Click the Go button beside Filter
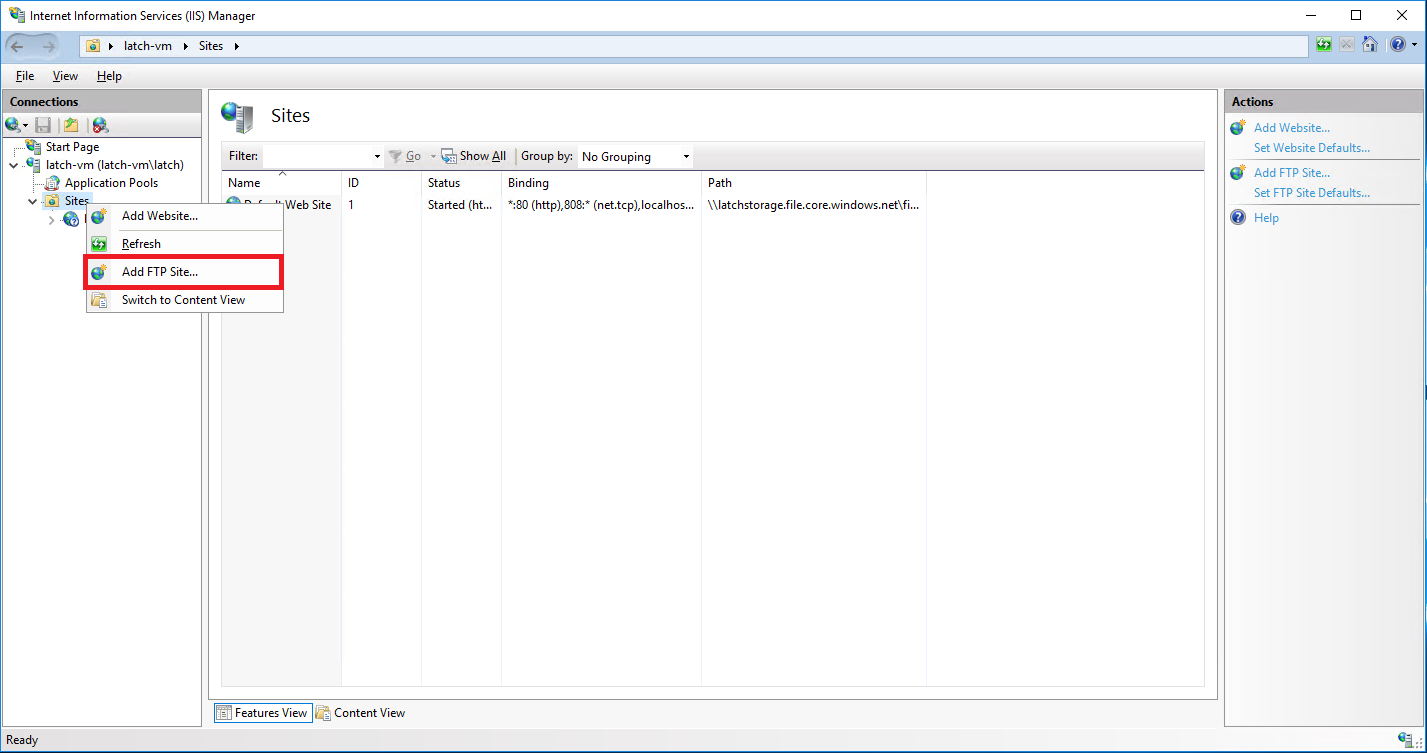Screen dimensions: 1427x753 [x=406, y=156]
